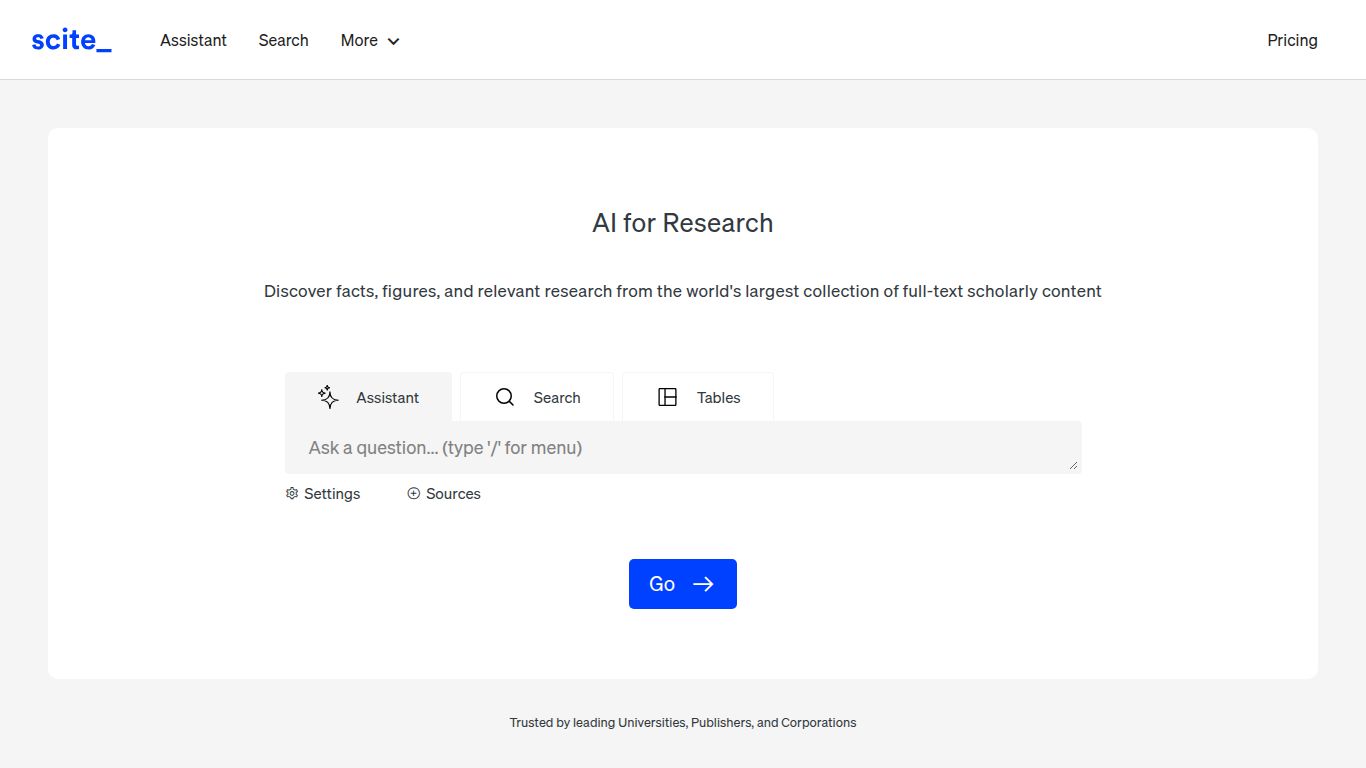Screen dimensions: 1366x768
Task: Switch to the Search tab label
Action: click(x=556, y=397)
